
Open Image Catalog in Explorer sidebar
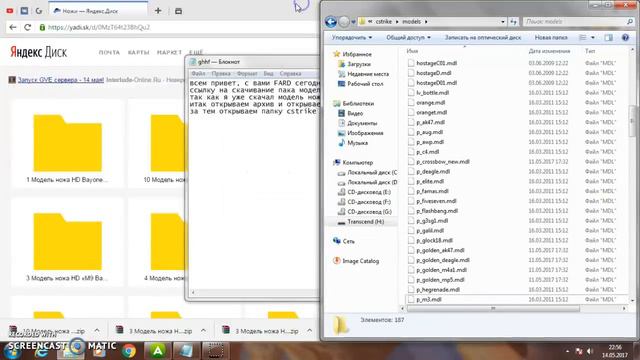coord(360,261)
